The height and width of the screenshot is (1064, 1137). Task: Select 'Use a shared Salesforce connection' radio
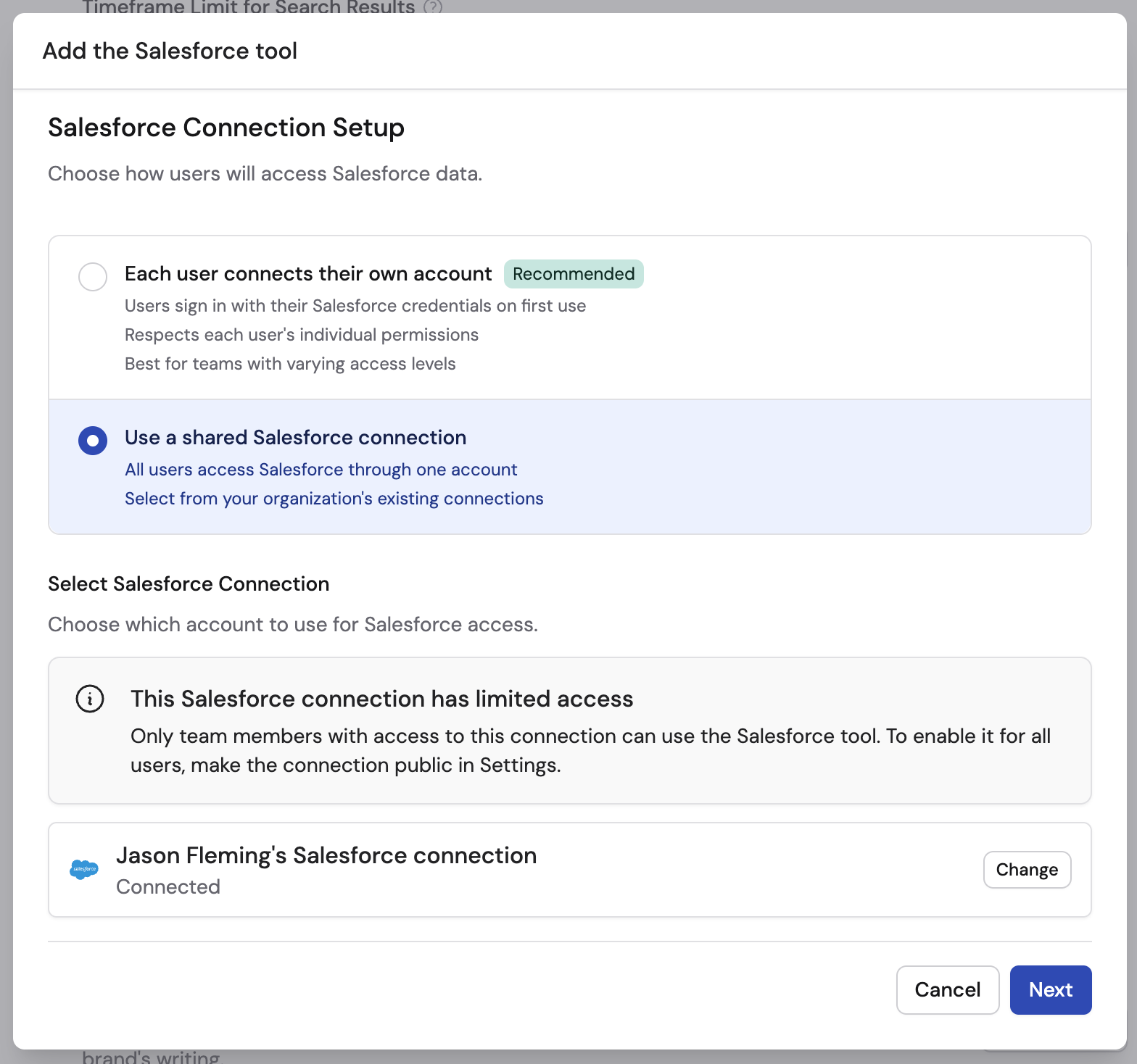pyautogui.click(x=93, y=440)
